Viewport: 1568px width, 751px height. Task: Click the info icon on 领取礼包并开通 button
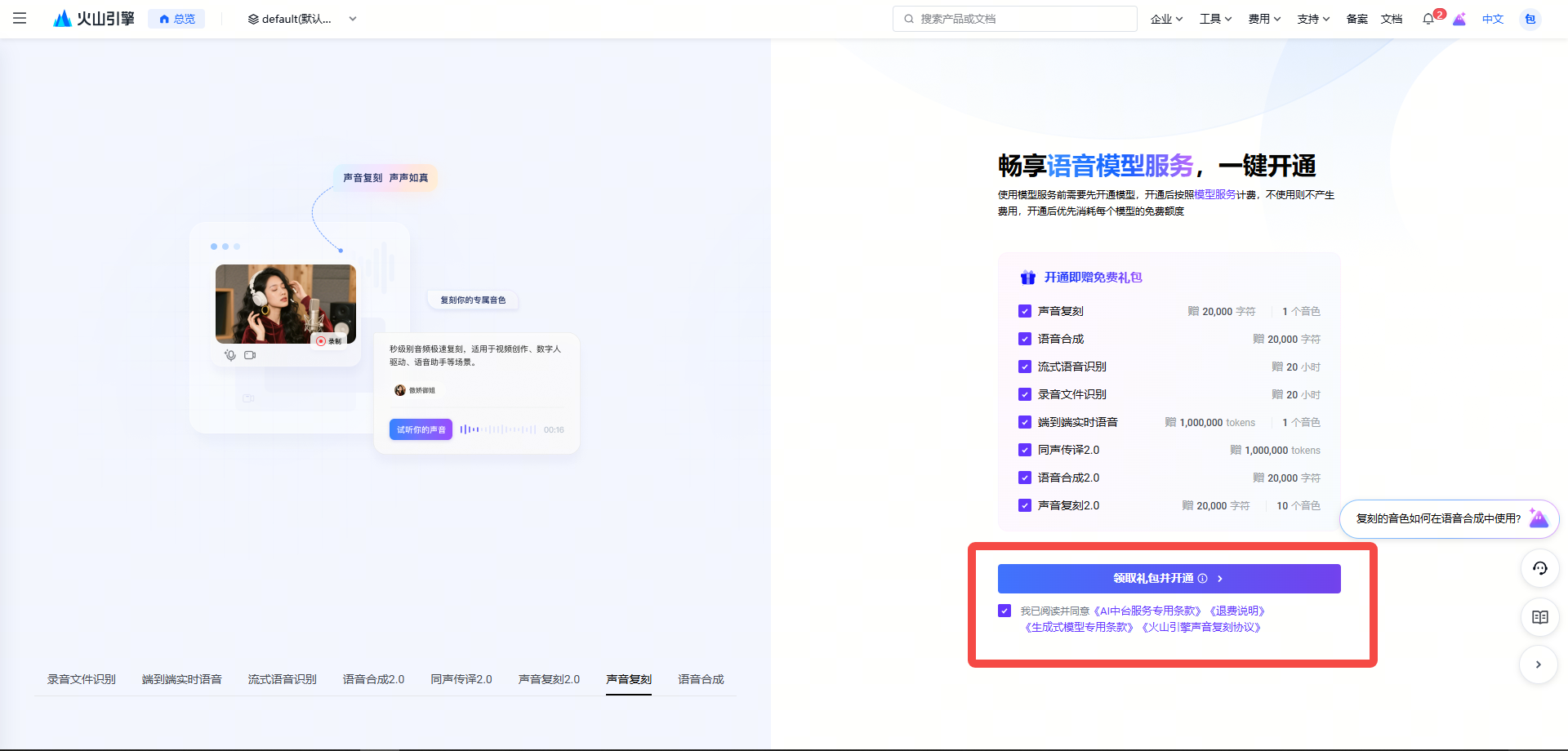(1203, 579)
